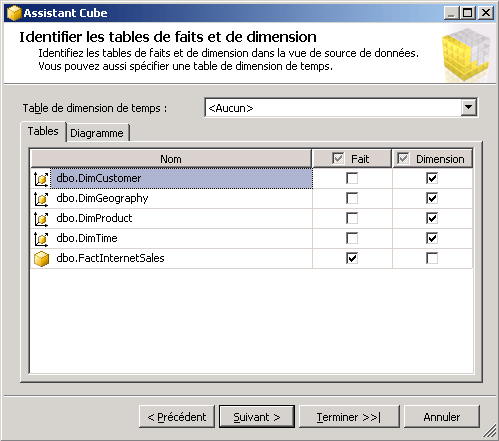The image size is (499, 441).
Task: Check Fait for dbo.DimGeography
Action: pyautogui.click(x=352, y=198)
